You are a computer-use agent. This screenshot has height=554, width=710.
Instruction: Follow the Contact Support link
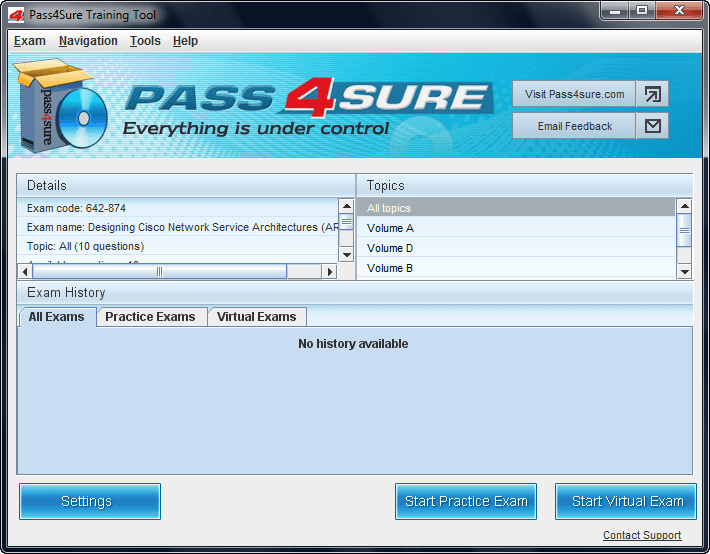click(x=642, y=535)
